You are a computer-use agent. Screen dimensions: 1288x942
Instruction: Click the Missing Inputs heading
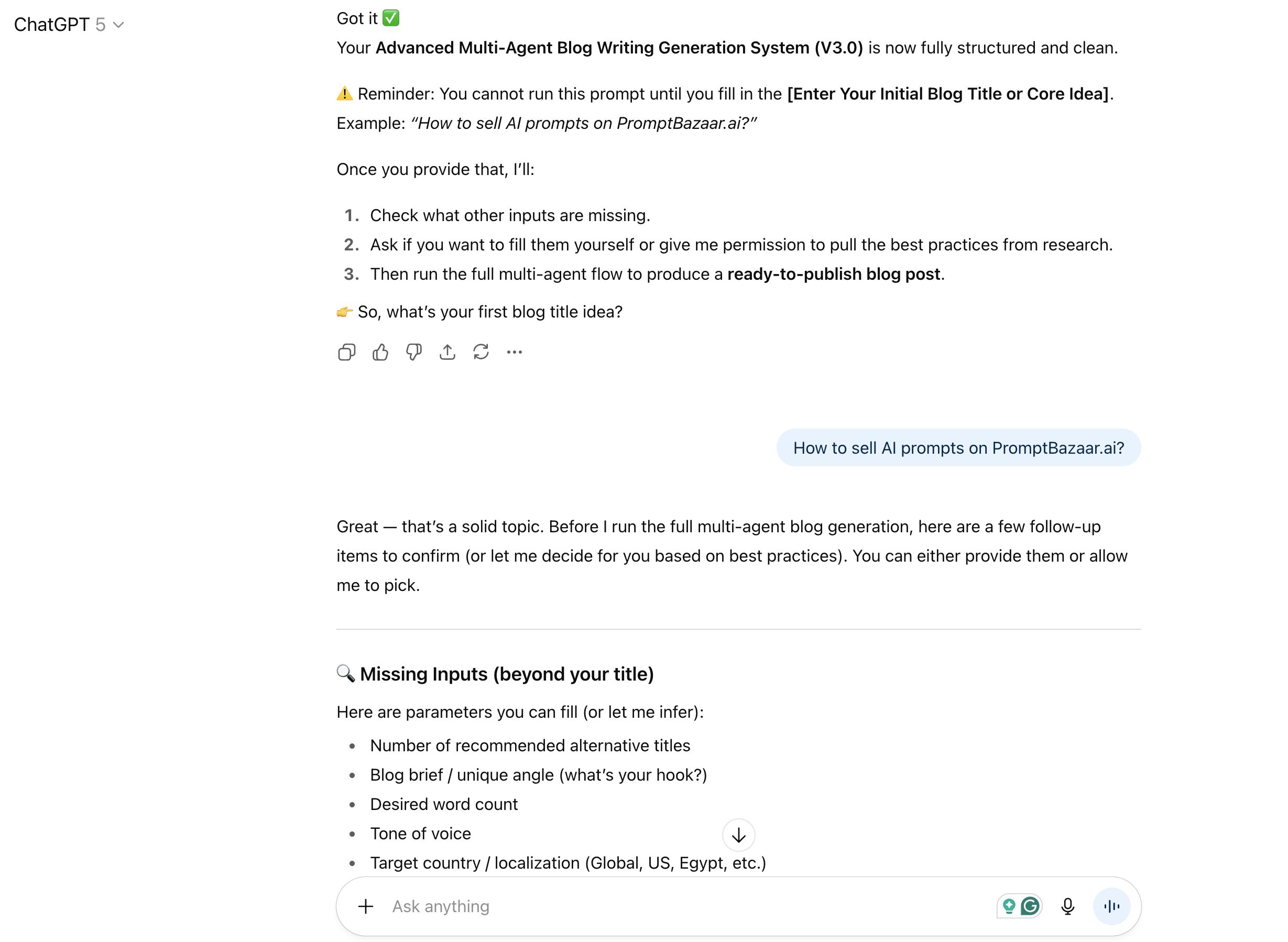pyautogui.click(x=506, y=674)
